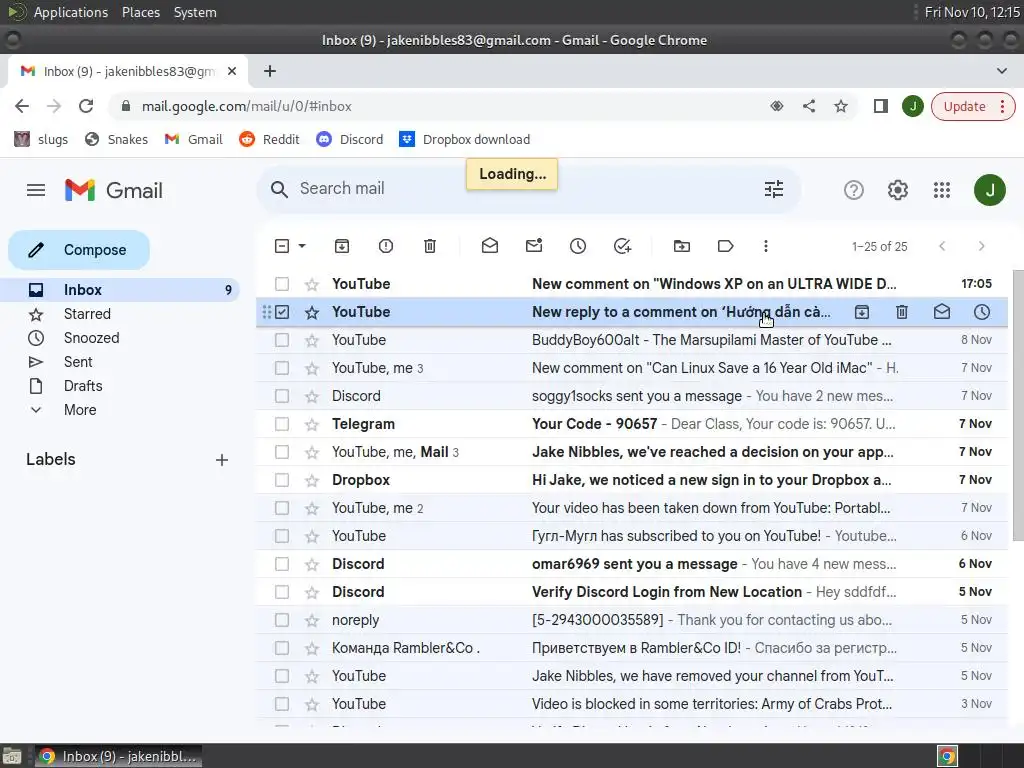
Task: Click the Delete trash icon in the top toolbar
Action: coord(430,246)
